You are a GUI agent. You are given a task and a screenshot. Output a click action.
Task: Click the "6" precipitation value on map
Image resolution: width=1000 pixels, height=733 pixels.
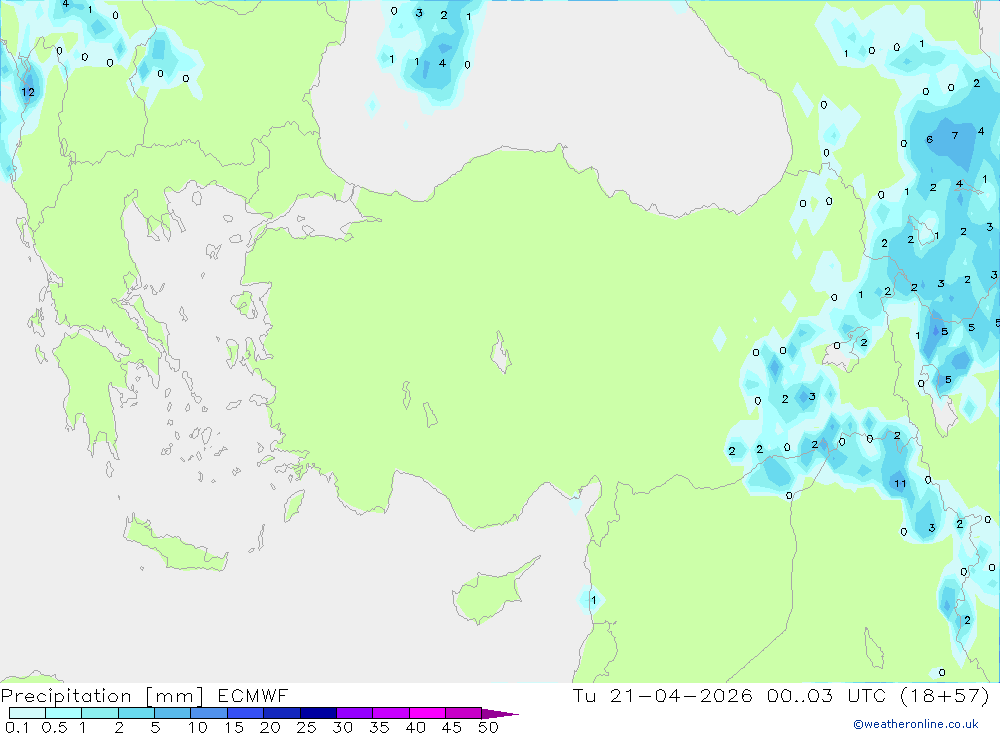point(929,139)
